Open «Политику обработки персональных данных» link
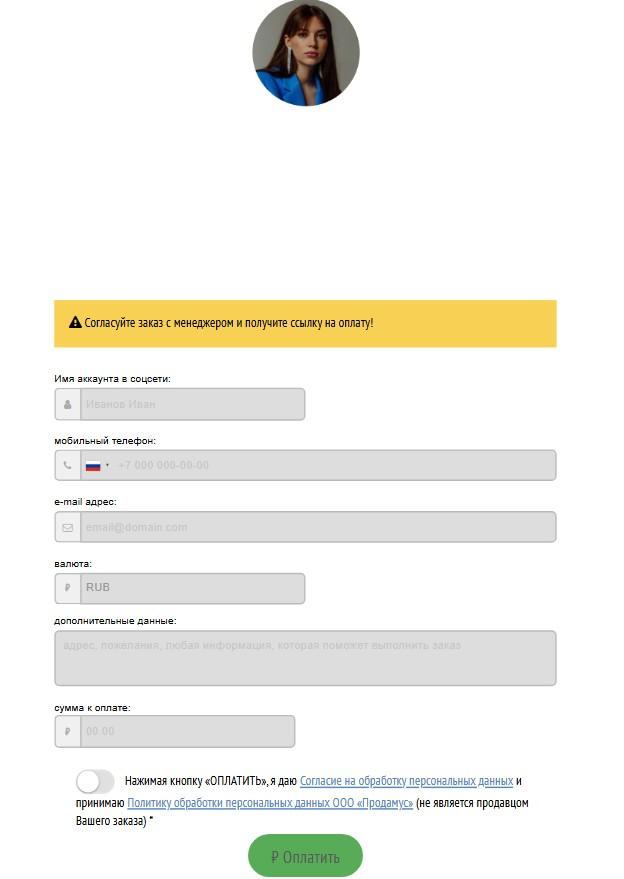The width and height of the screenshot is (624, 879). pyautogui.click(x=270, y=803)
